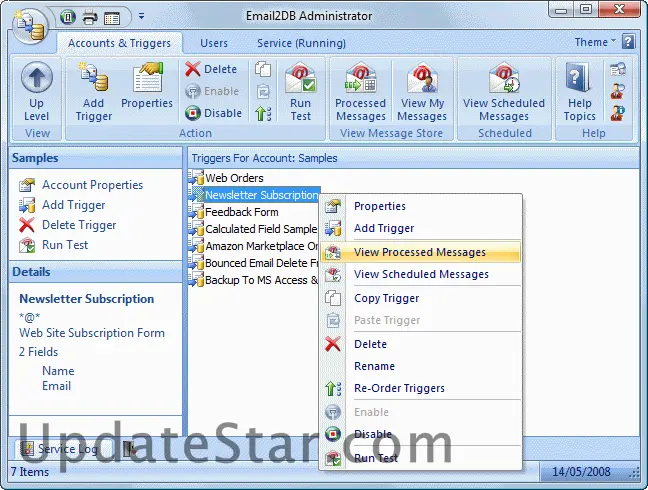648x490 pixels.
Task: Choose Properties in the context menu
Action: tap(421, 206)
